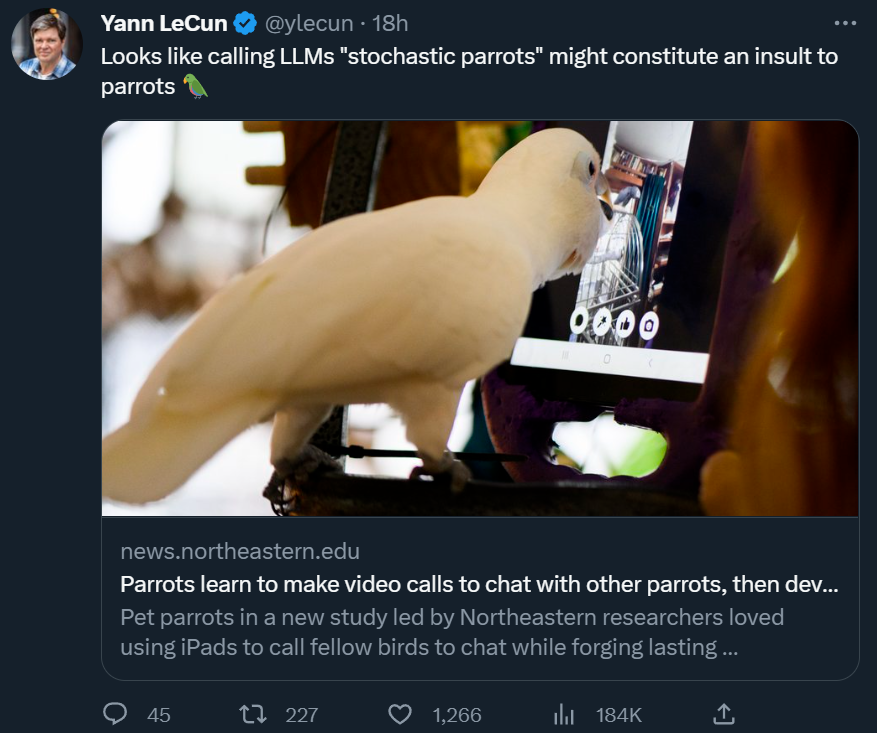The width and height of the screenshot is (877, 733).
Task: Click the 227 retweets count
Action: (x=302, y=715)
